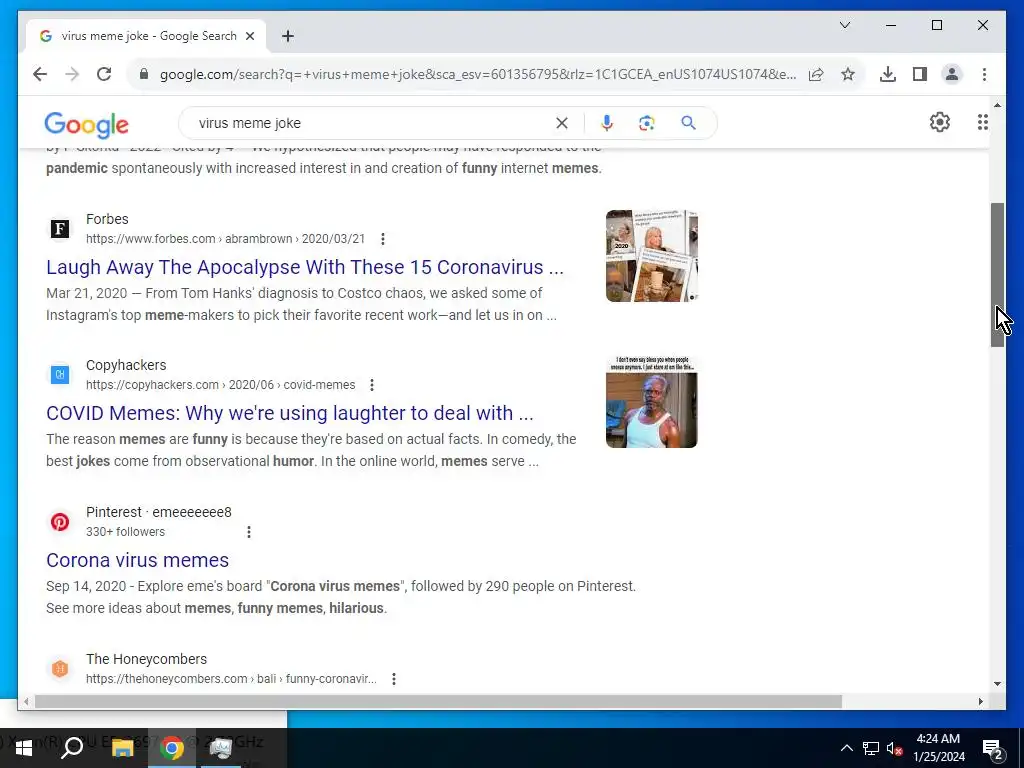1024x768 pixels.
Task: Close the virus meme joke tab
Action: (x=249, y=36)
